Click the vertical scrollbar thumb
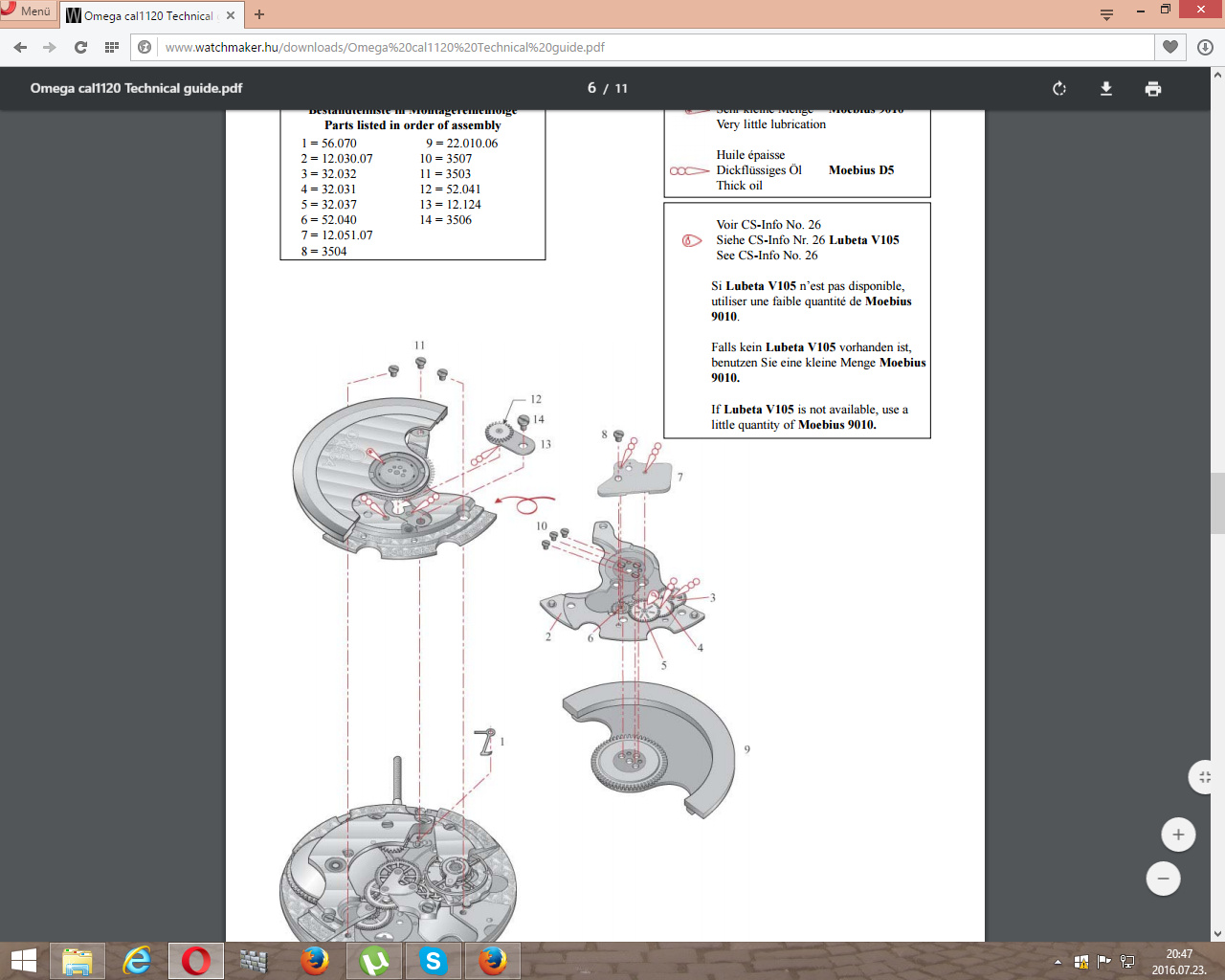Screen dimensions: 1225x980 (1217, 503)
